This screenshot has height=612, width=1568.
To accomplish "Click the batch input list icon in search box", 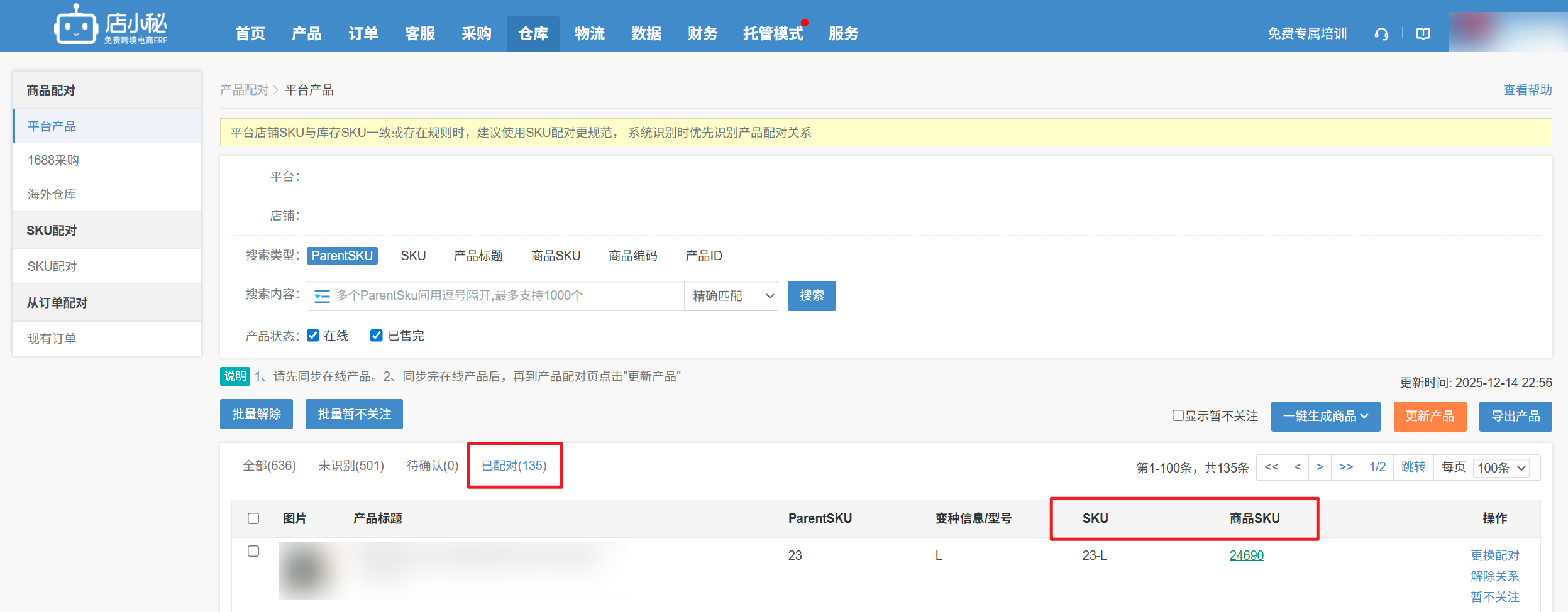I will pyautogui.click(x=322, y=296).
